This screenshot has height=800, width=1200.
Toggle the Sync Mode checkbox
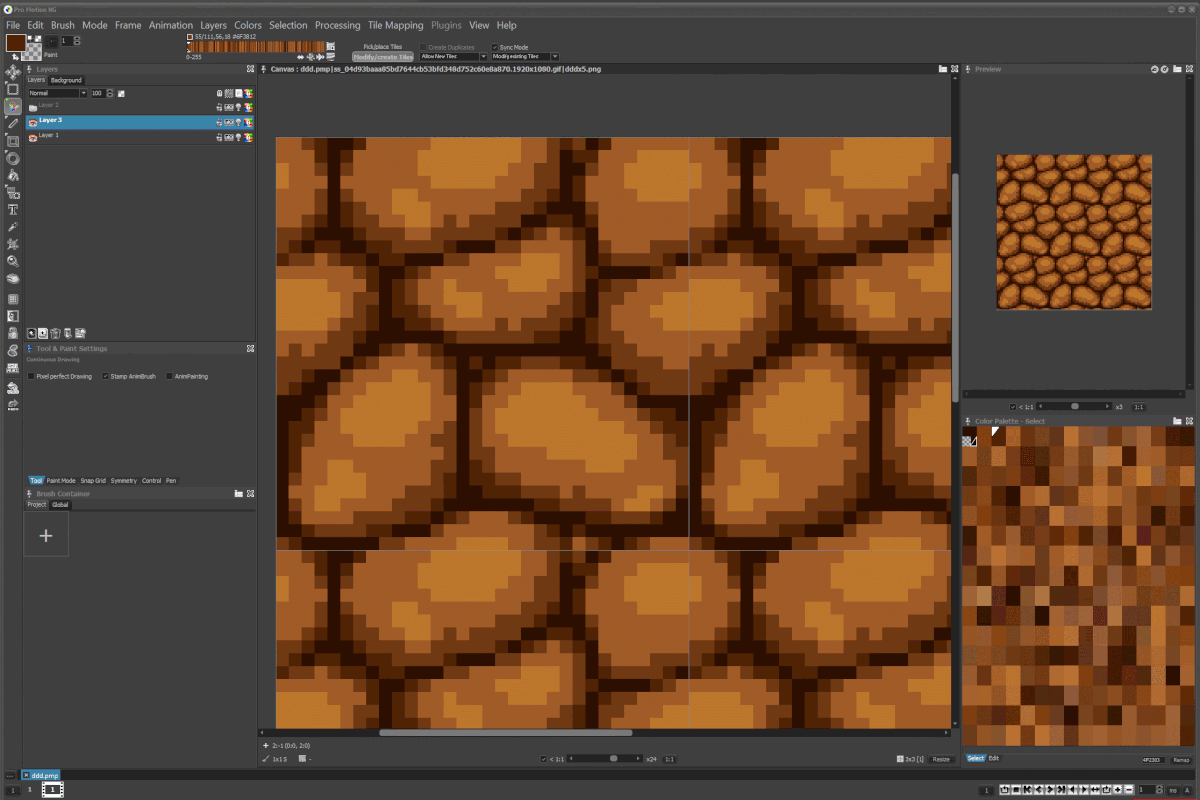pos(494,47)
